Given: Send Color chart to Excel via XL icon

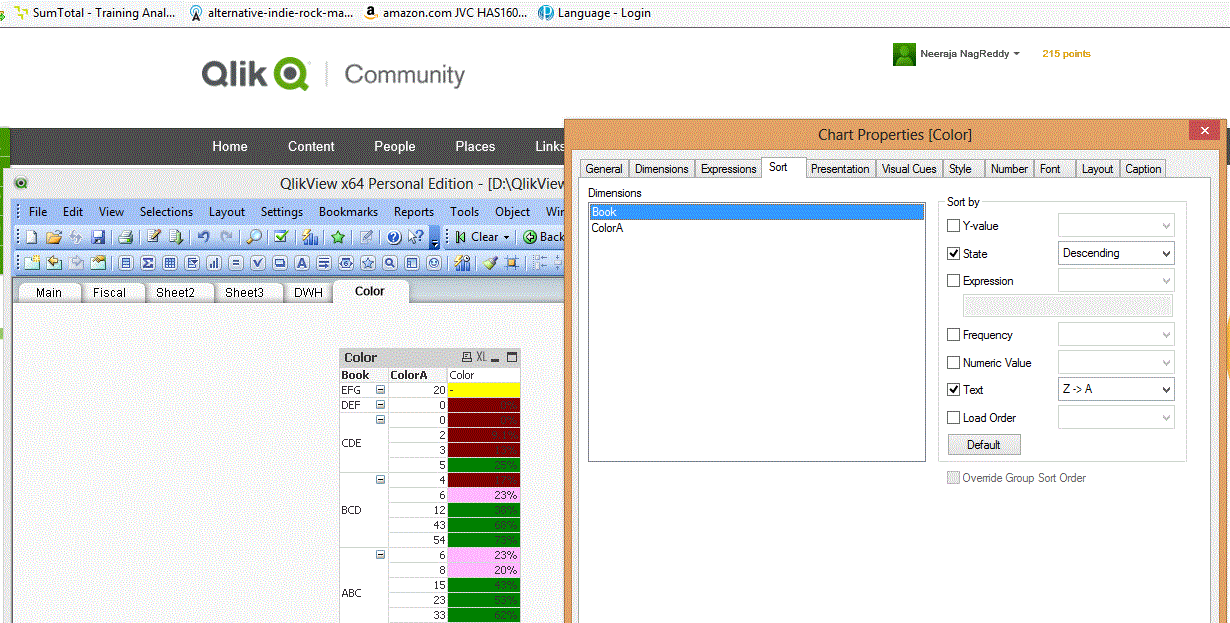Looking at the screenshot, I should tap(481, 357).
